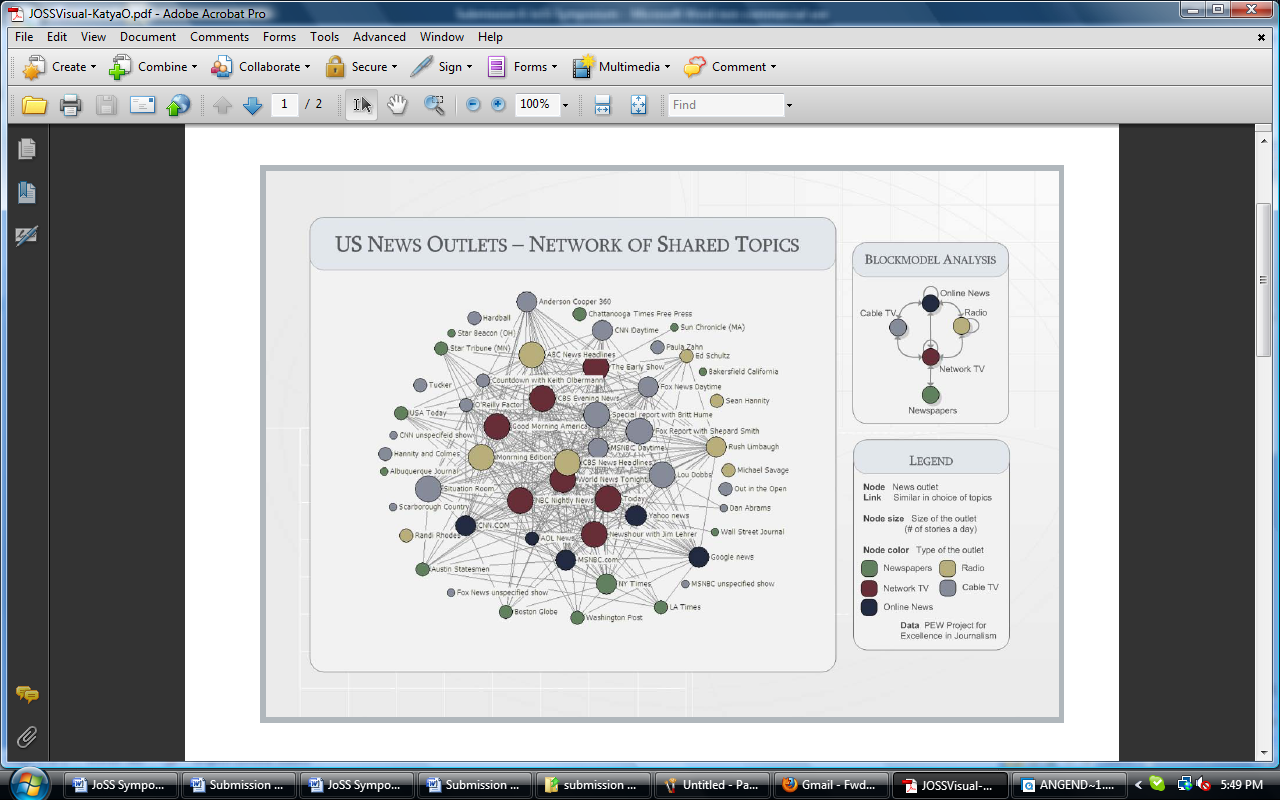Expand the Sign dropdown
1280x800 pixels.
pos(469,67)
